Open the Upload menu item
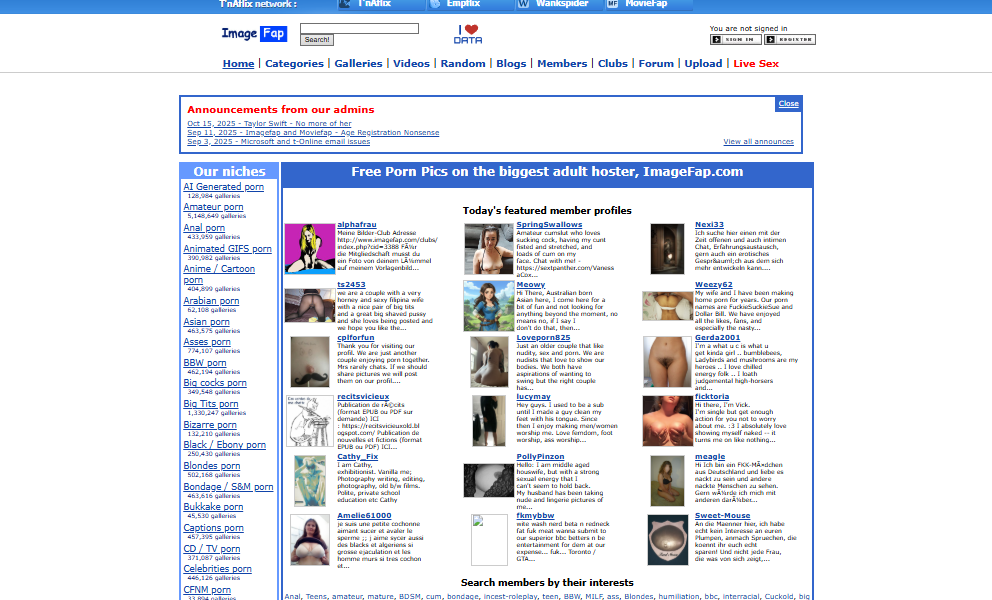Image resolution: width=992 pixels, height=600 pixels. (x=703, y=63)
